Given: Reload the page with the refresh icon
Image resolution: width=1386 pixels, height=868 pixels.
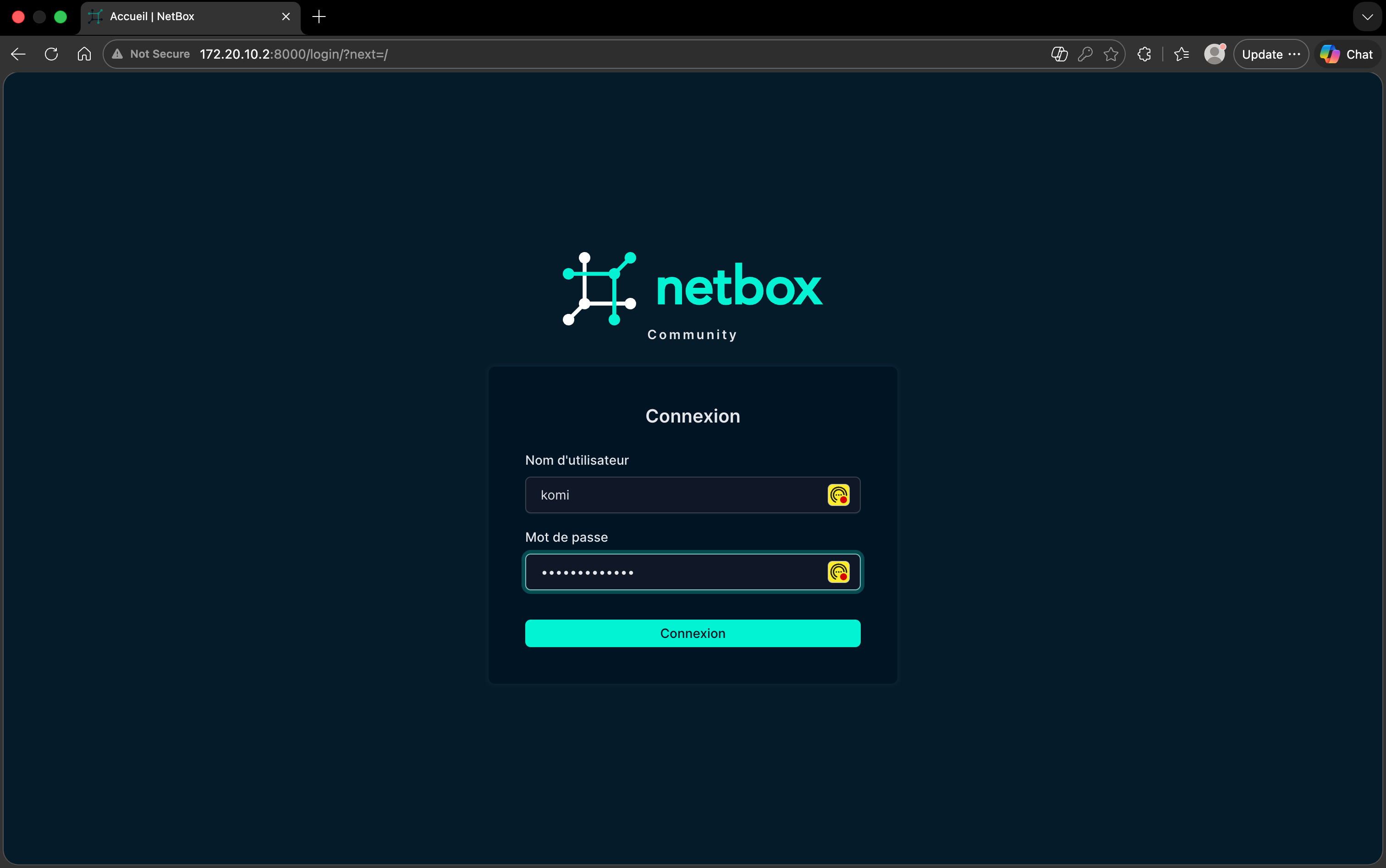Looking at the screenshot, I should 52,54.
